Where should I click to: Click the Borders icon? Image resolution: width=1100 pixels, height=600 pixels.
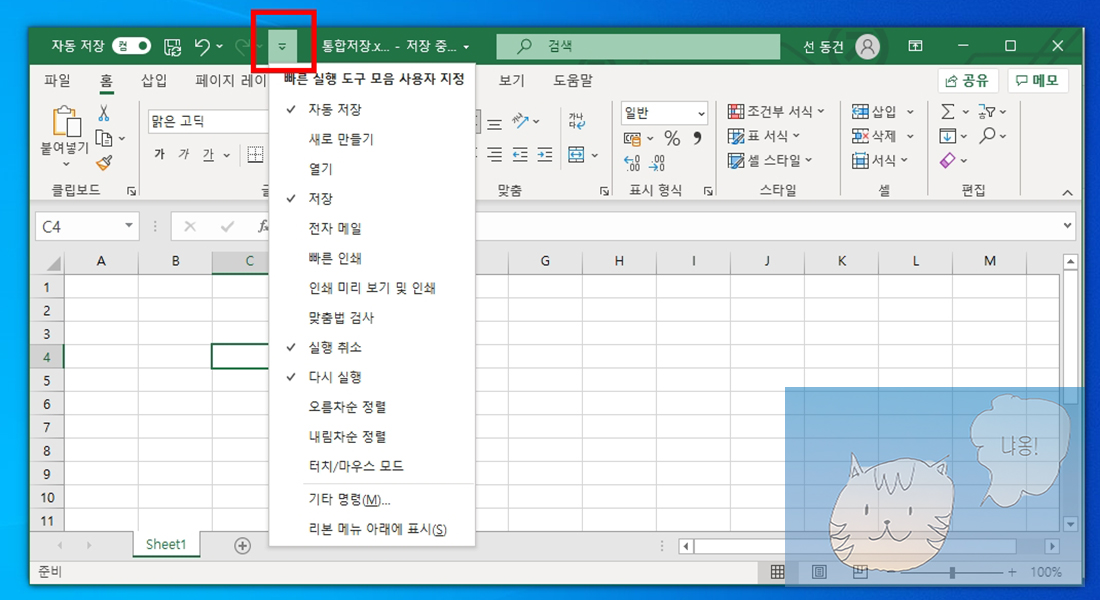point(255,154)
